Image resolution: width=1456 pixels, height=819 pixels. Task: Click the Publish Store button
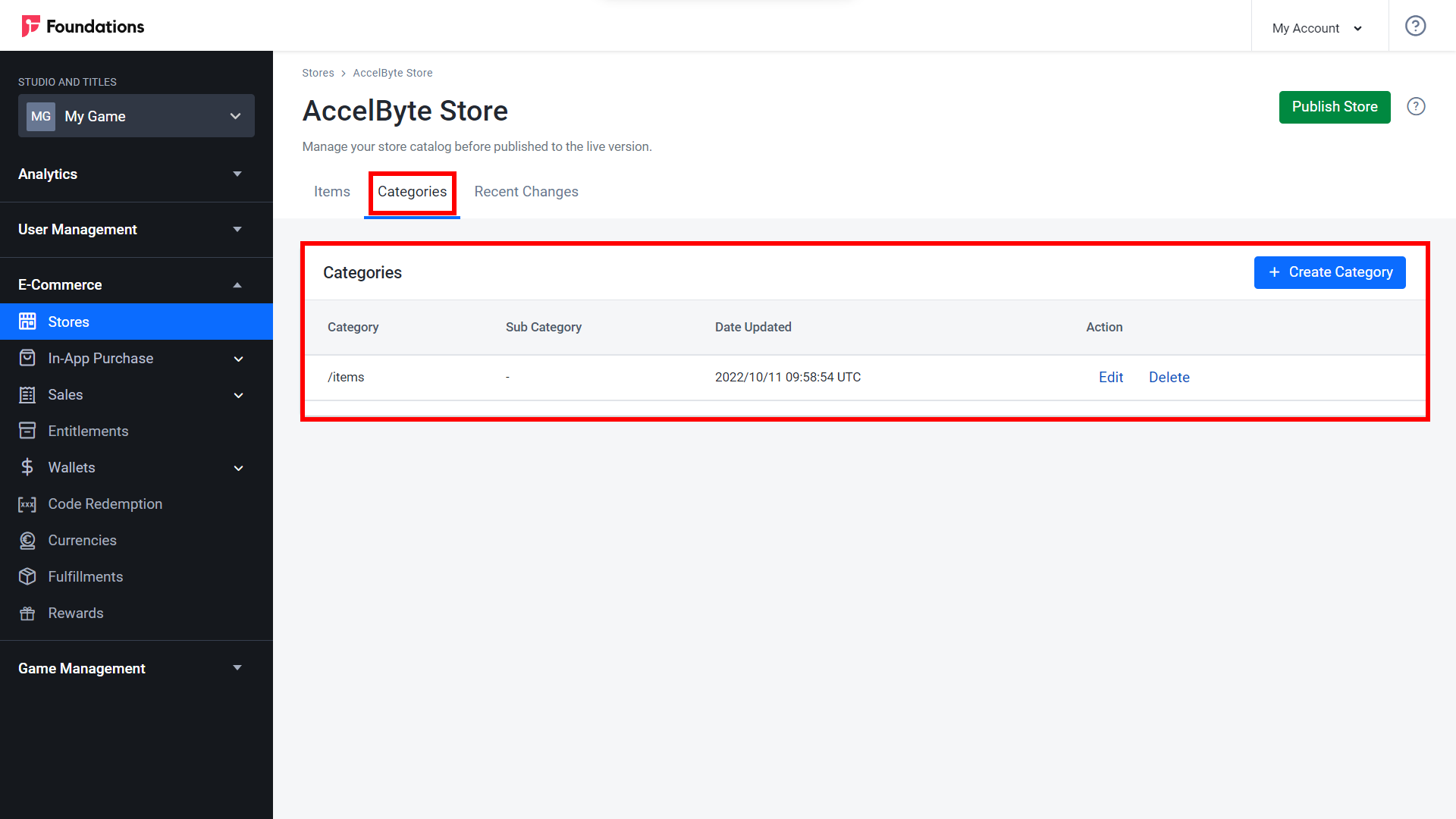tap(1335, 107)
